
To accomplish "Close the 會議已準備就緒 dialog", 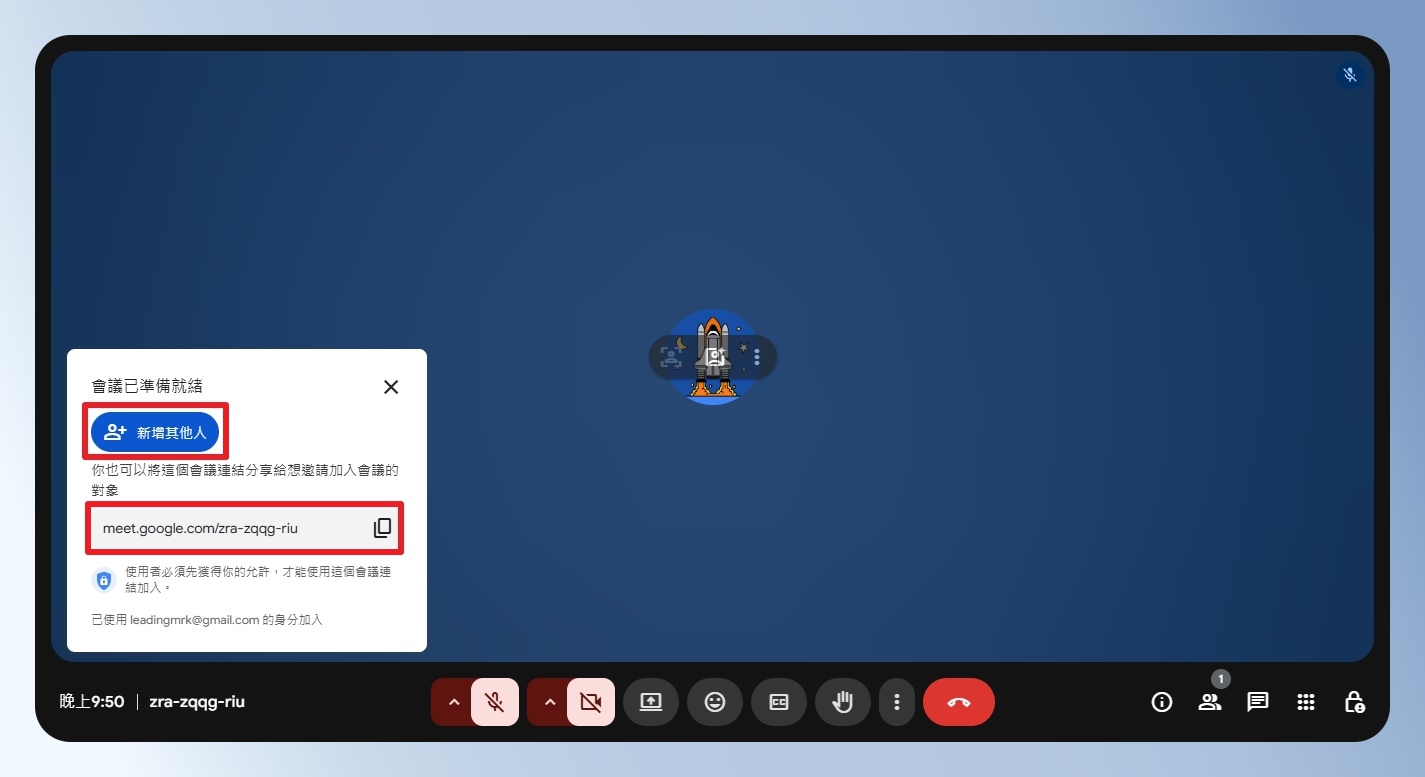I will pos(391,387).
